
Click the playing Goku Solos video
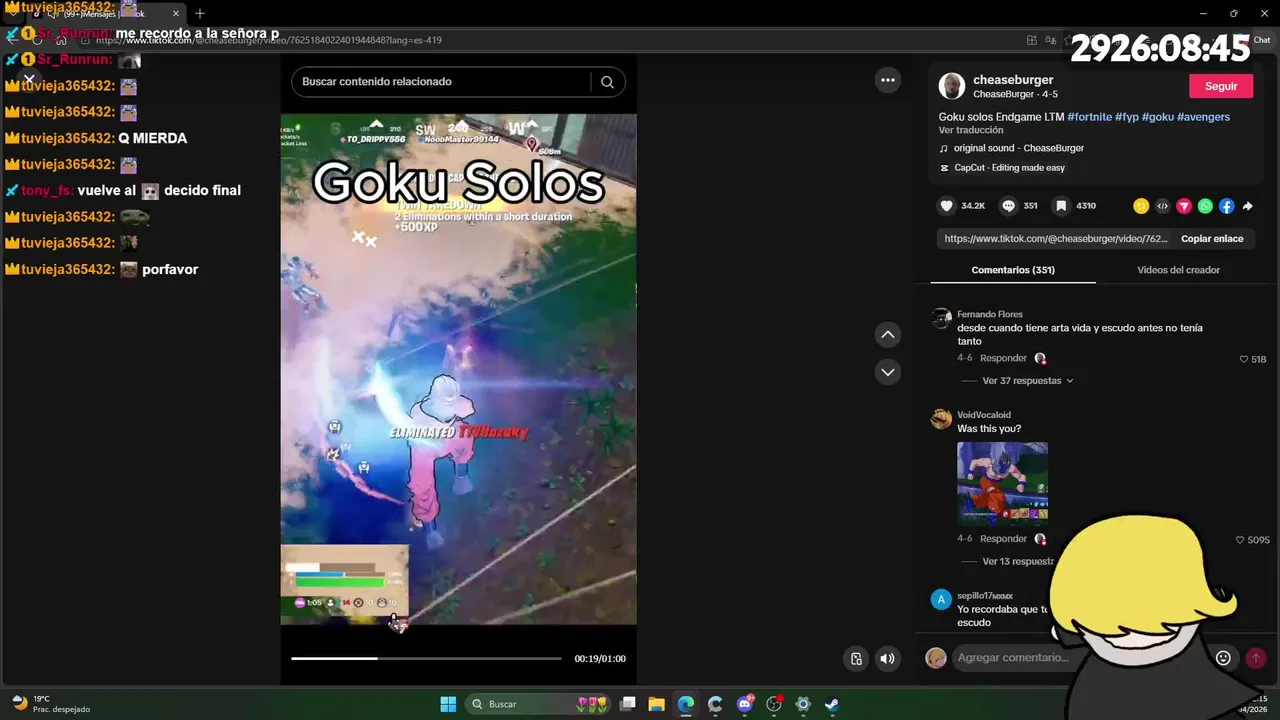pyautogui.click(x=458, y=369)
